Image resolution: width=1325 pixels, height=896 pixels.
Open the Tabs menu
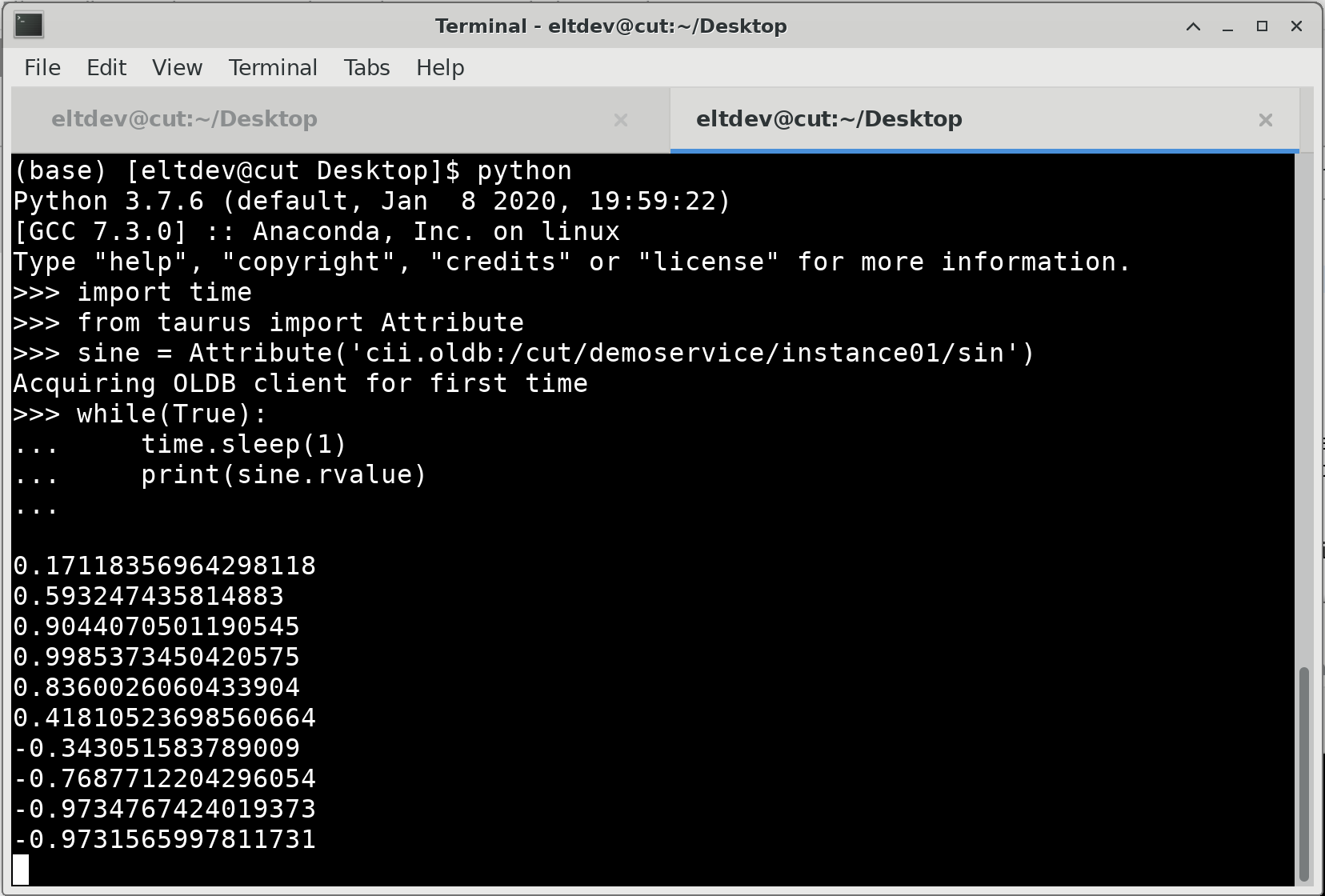point(366,68)
